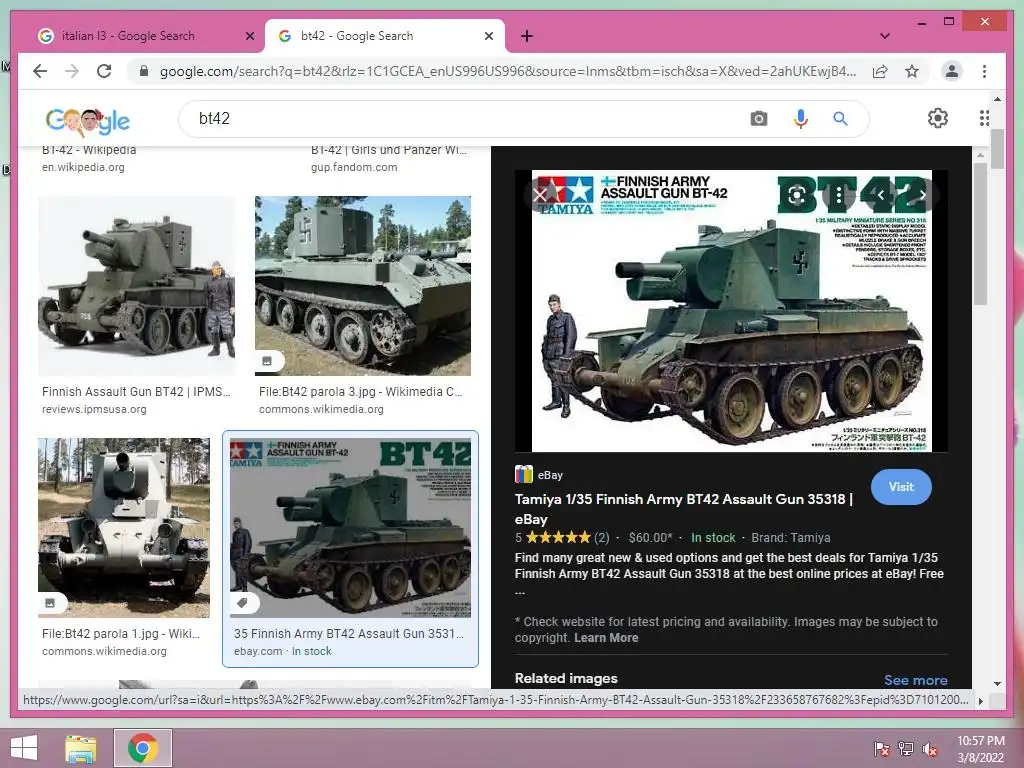Viewport: 1024px width, 768px height.
Task: Open the three-dot menu on the preview image
Action: click(x=839, y=195)
